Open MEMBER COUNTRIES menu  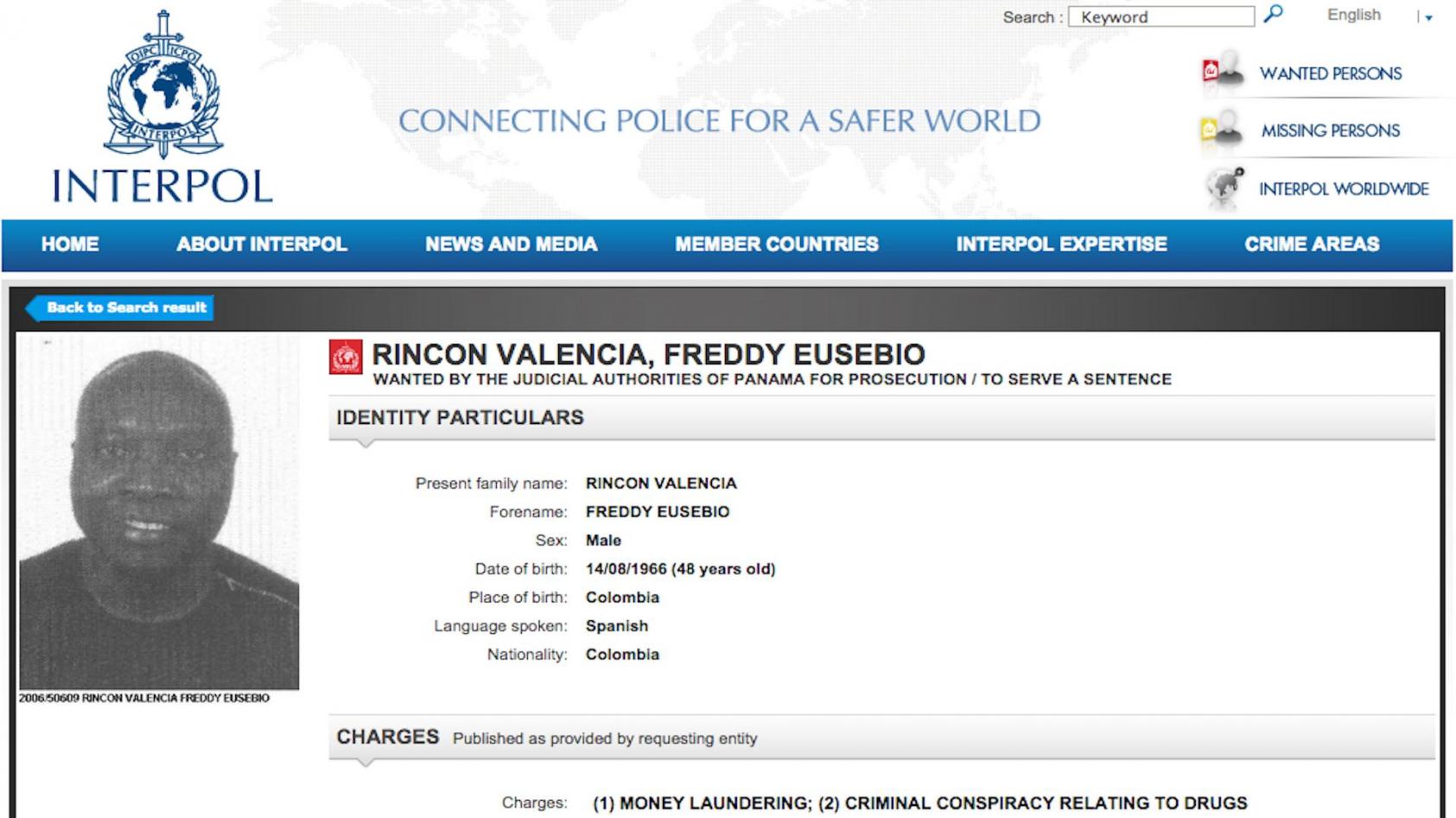click(776, 244)
